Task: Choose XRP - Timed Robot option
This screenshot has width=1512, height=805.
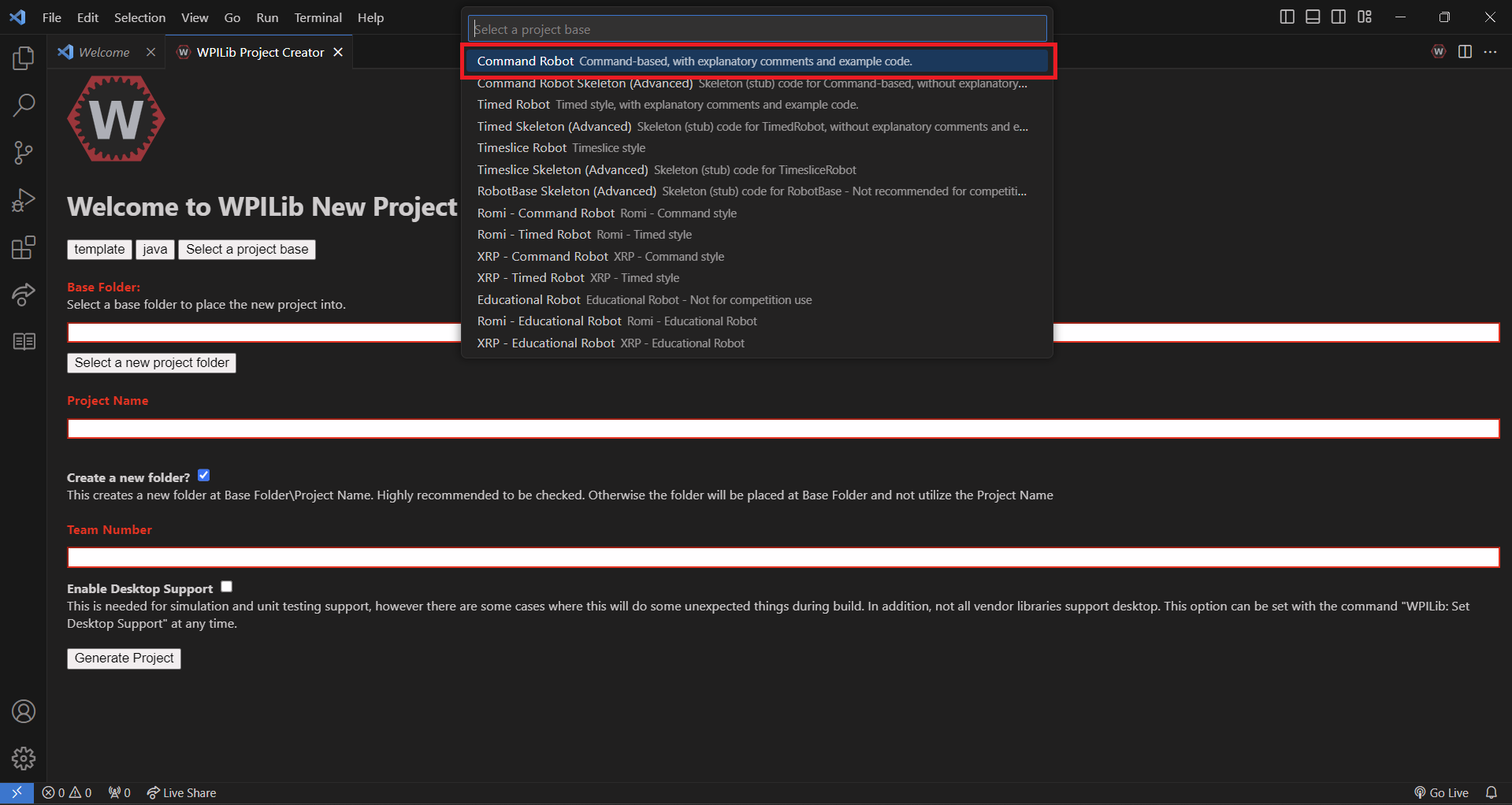Action: coord(757,278)
